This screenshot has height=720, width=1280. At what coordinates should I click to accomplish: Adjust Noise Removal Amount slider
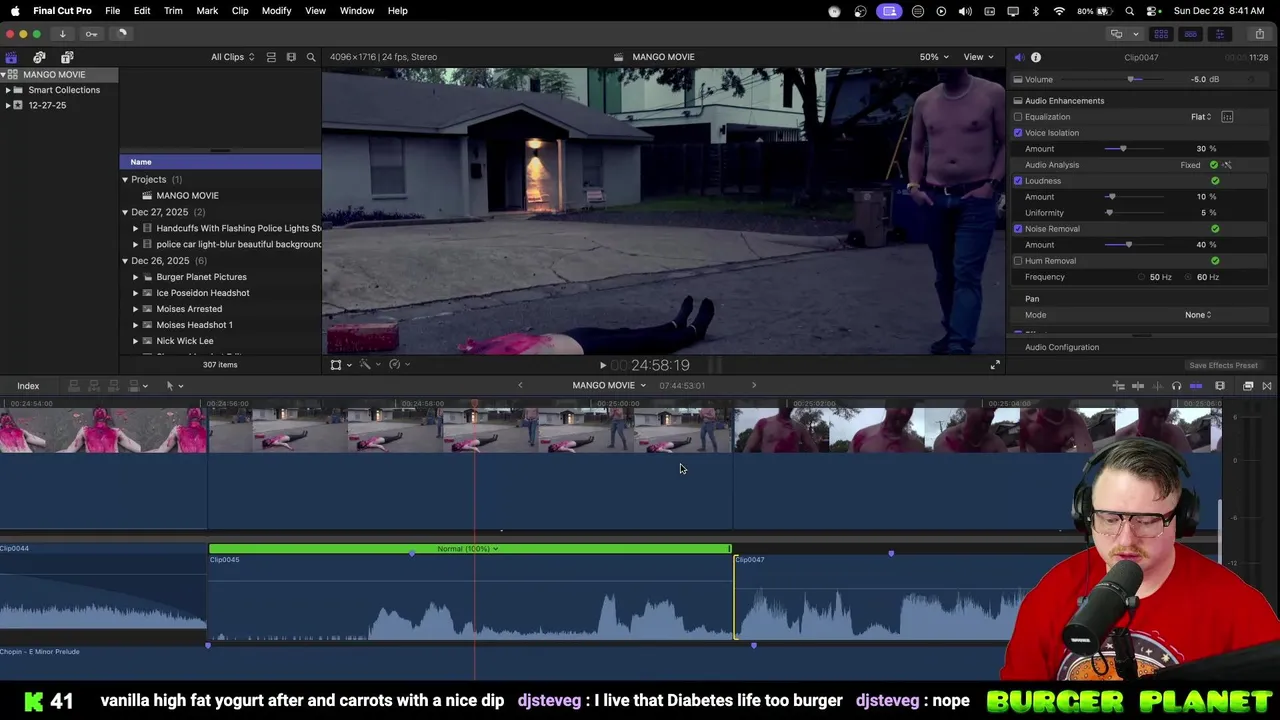(1129, 245)
